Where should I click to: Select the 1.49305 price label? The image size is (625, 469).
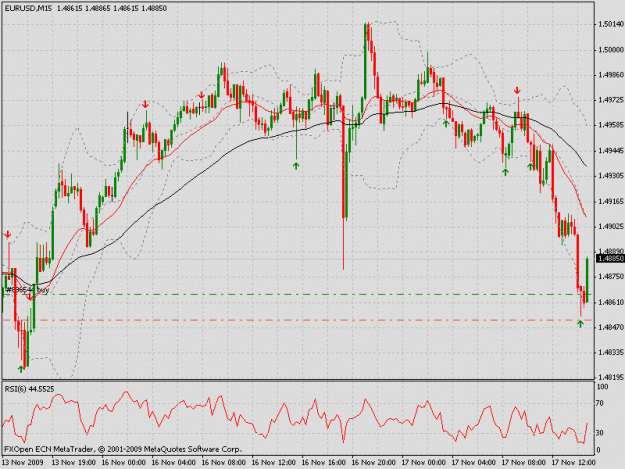pos(610,176)
